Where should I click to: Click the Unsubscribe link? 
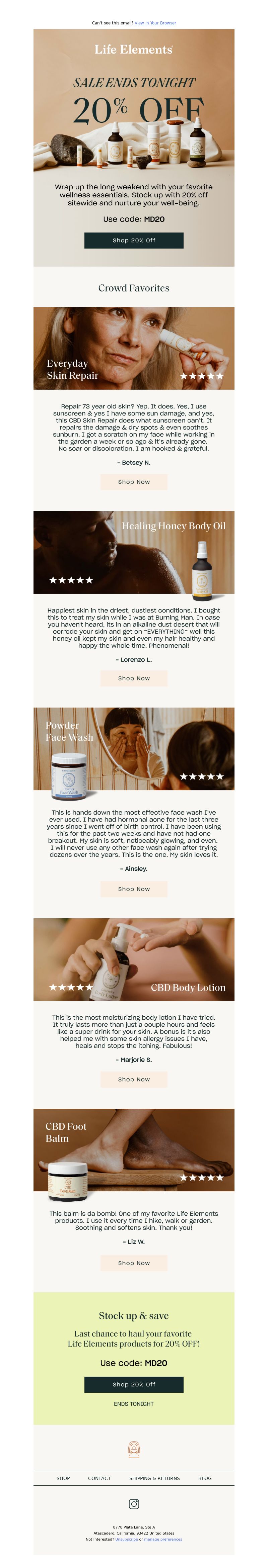point(127,1539)
